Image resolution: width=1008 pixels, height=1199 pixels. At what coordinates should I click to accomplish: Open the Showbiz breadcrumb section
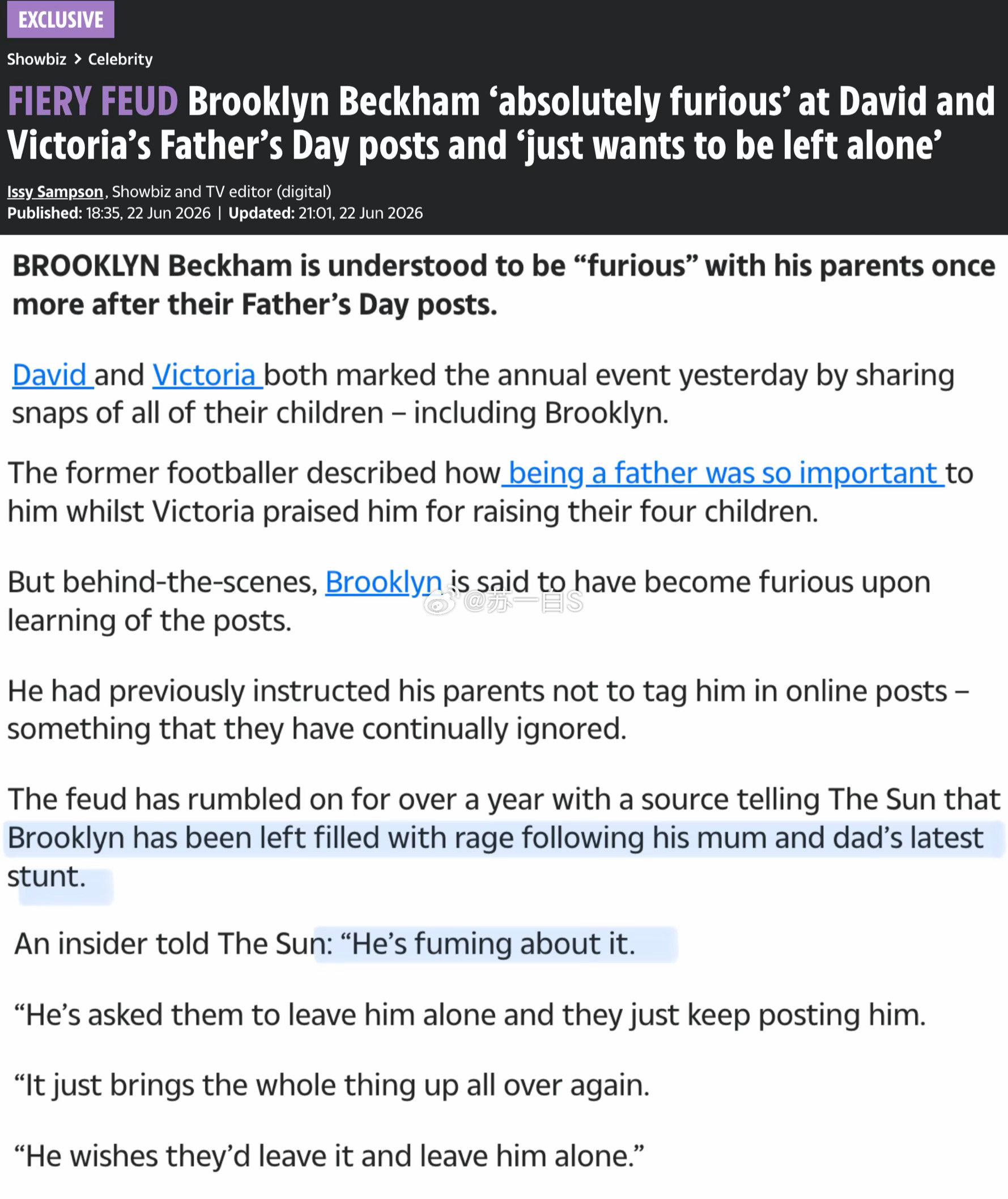tap(37, 59)
